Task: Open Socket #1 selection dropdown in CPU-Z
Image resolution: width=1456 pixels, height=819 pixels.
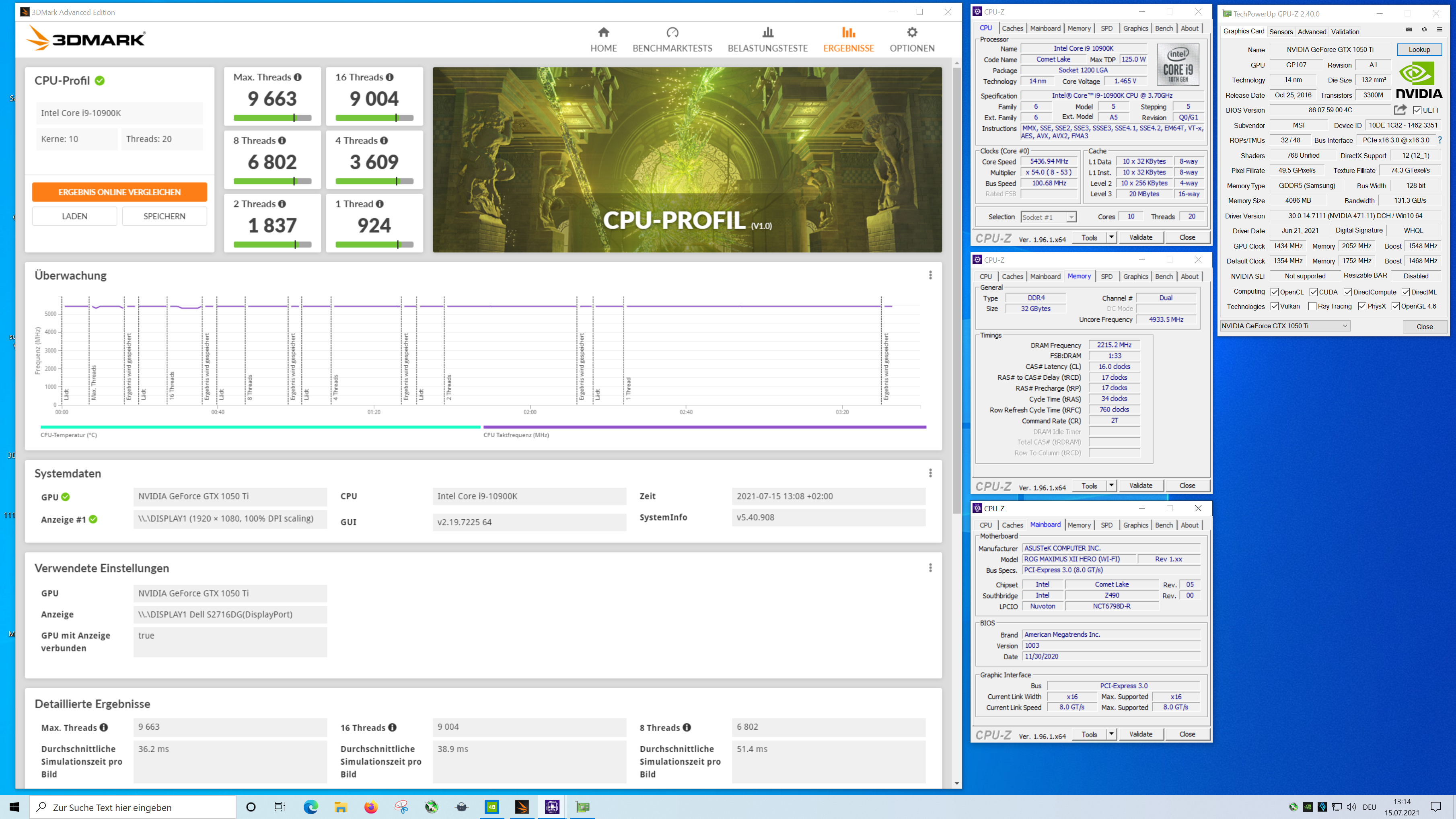Action: 1049,217
